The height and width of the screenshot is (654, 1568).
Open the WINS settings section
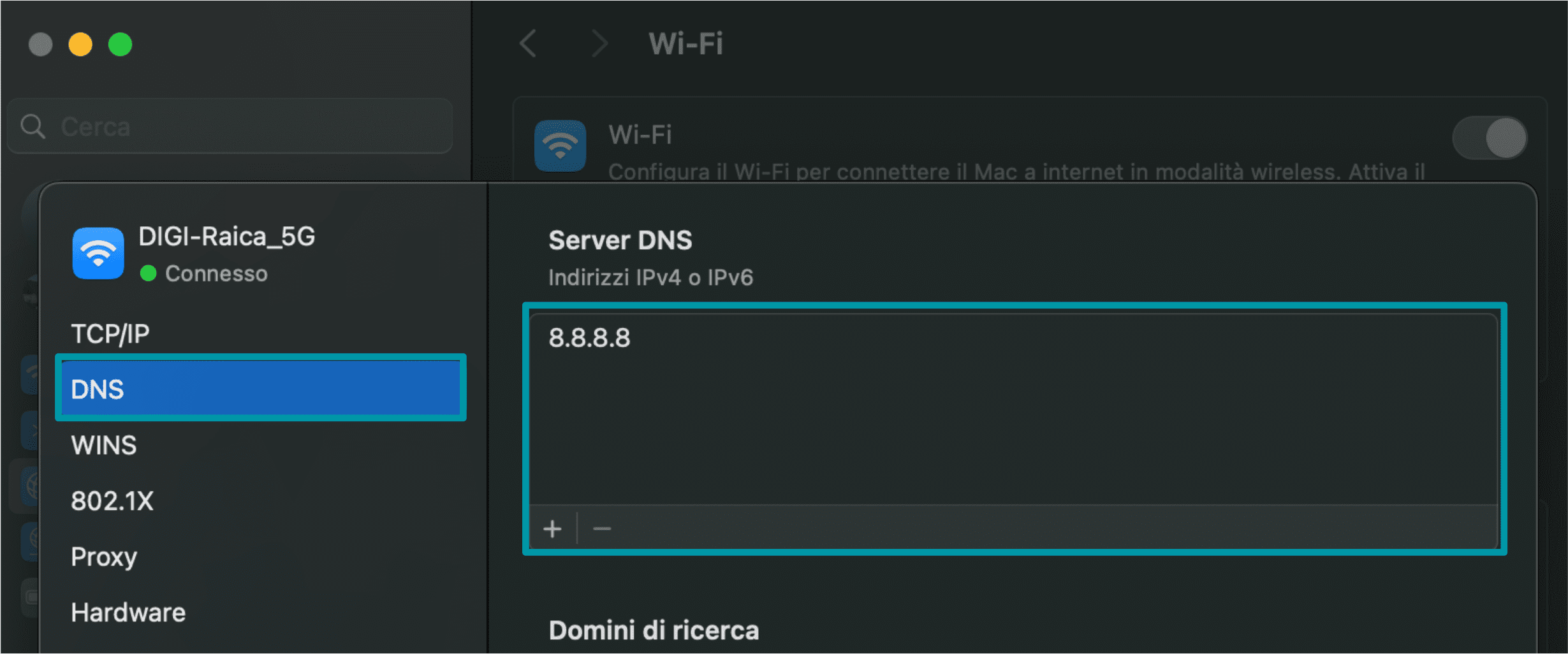(x=103, y=445)
